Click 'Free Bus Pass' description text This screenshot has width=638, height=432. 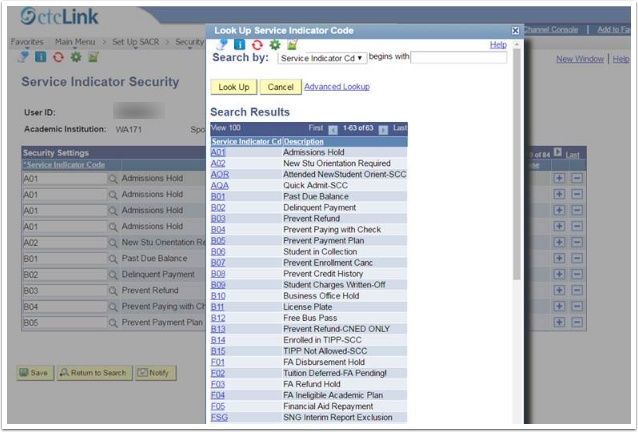[x=310, y=318]
